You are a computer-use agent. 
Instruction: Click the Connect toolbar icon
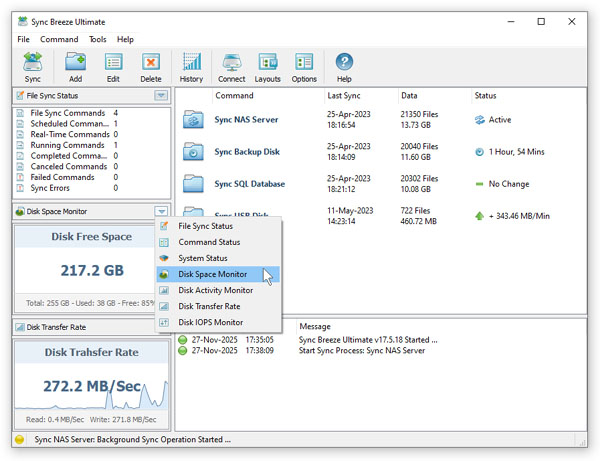coord(232,62)
